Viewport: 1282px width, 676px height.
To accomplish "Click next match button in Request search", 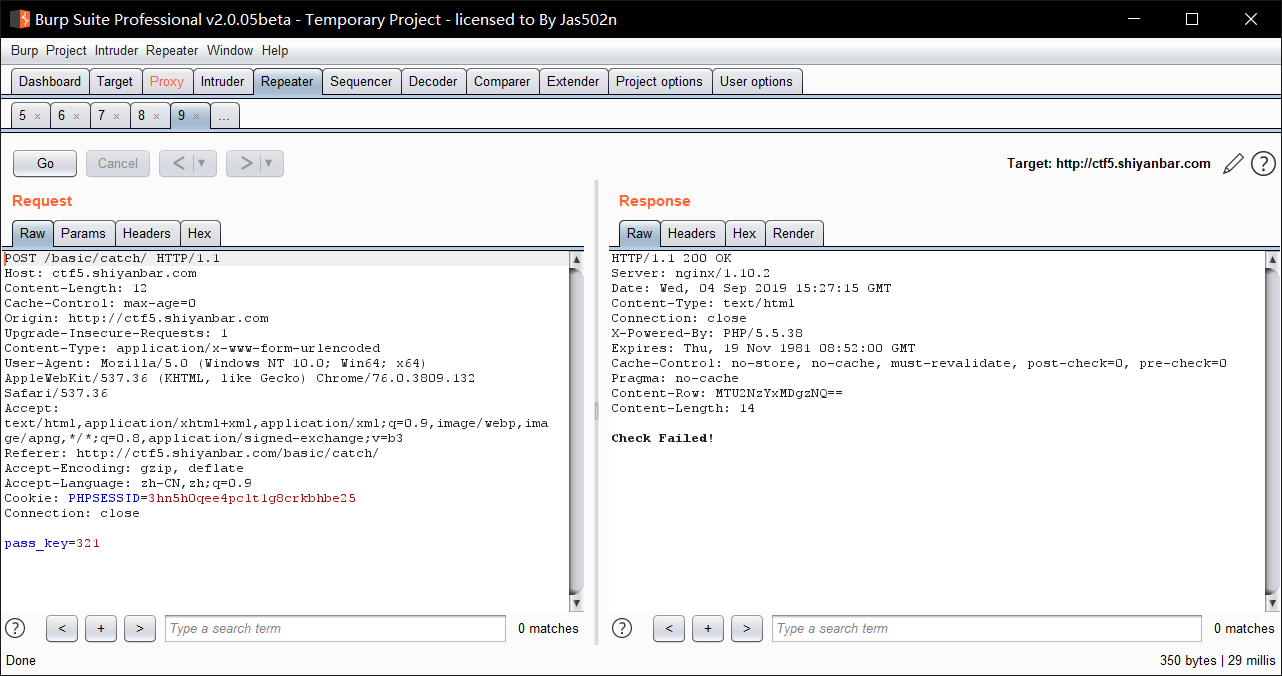I will tap(140, 628).
